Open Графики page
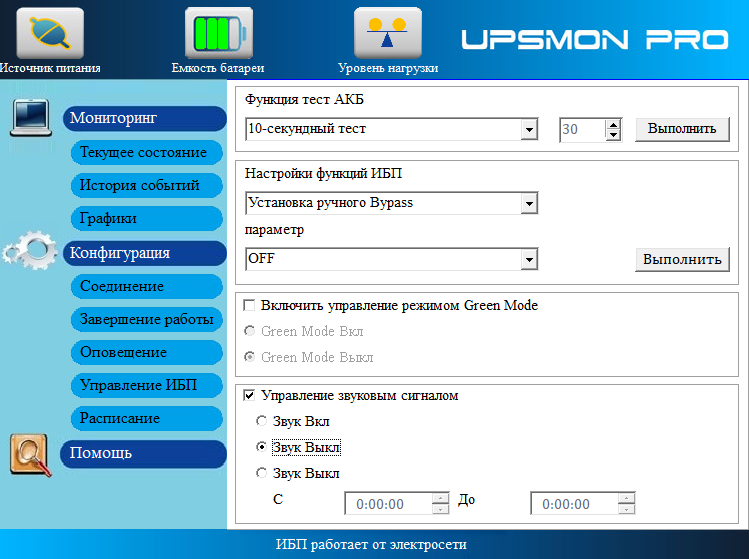 [x=147, y=218]
